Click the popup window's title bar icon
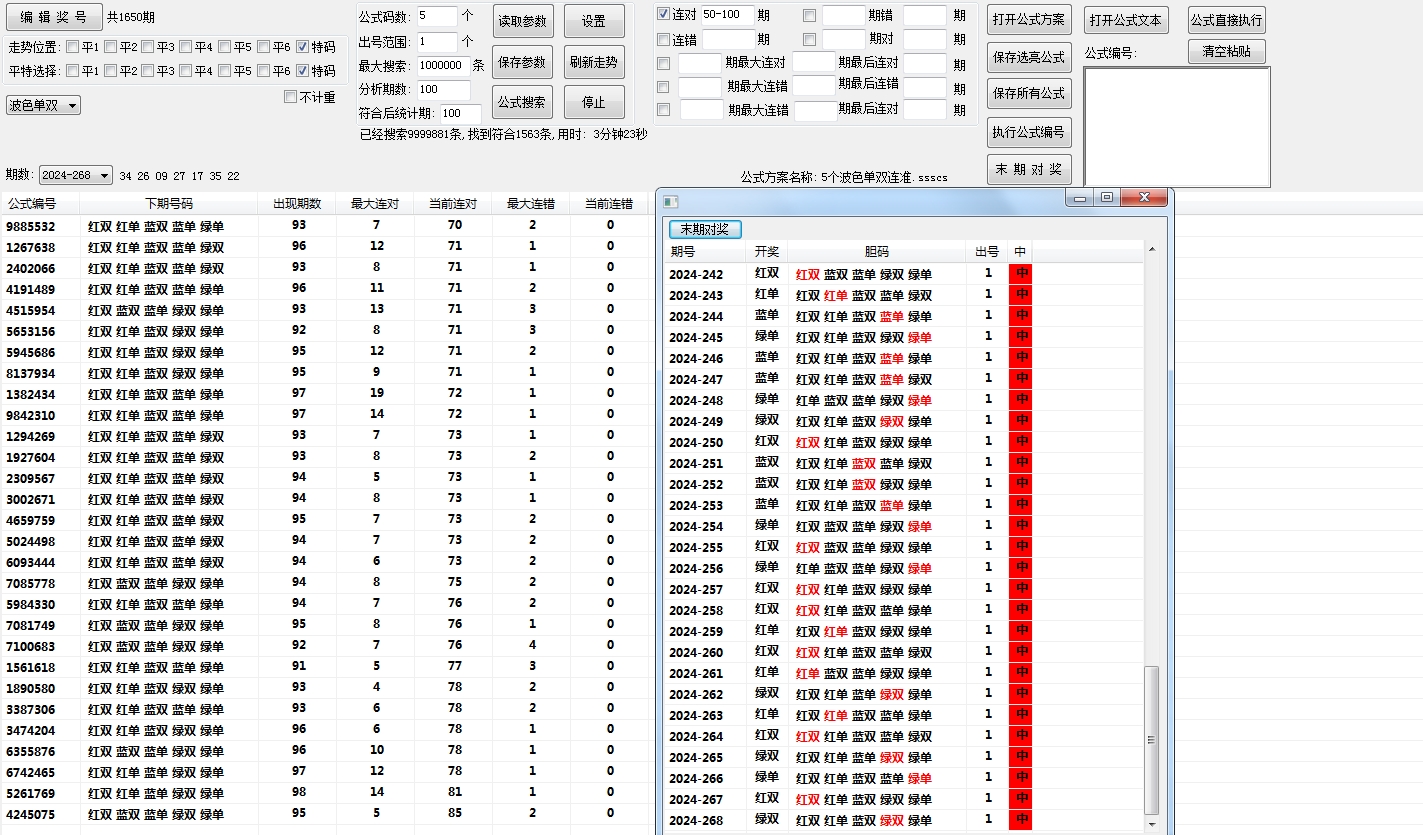 (671, 201)
